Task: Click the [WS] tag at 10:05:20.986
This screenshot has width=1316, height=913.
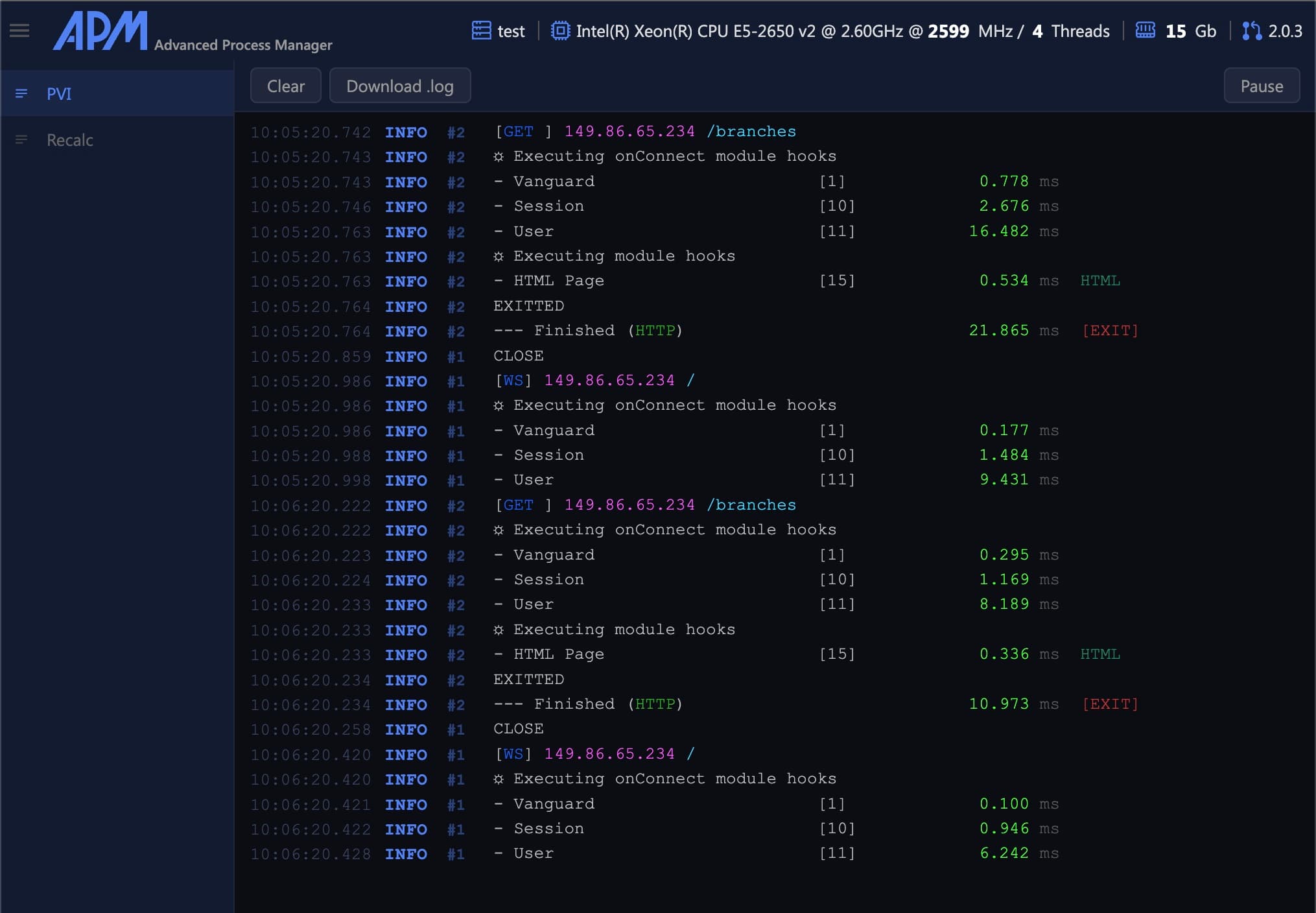Action: click(513, 381)
